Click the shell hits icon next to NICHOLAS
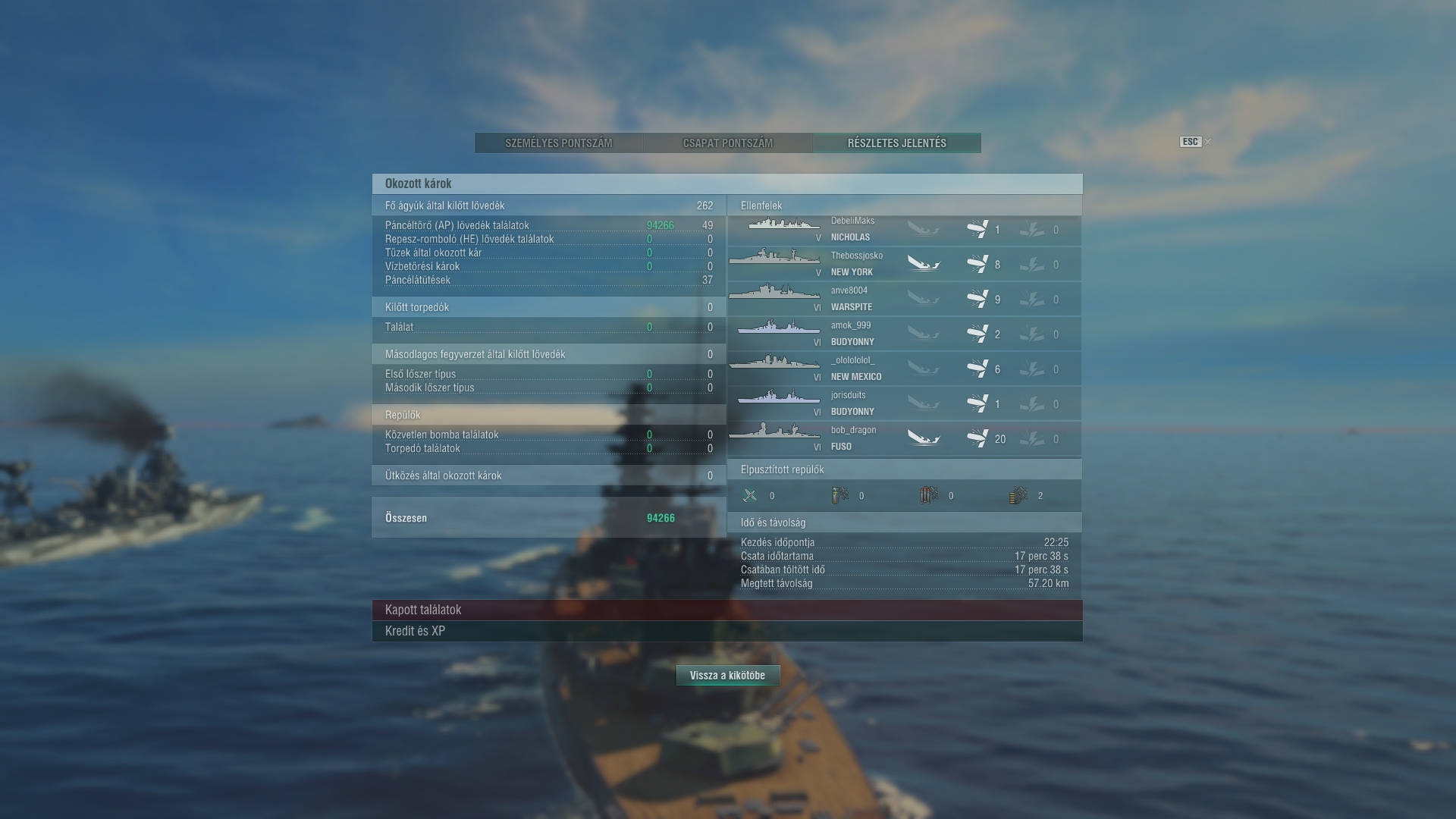 tap(977, 229)
